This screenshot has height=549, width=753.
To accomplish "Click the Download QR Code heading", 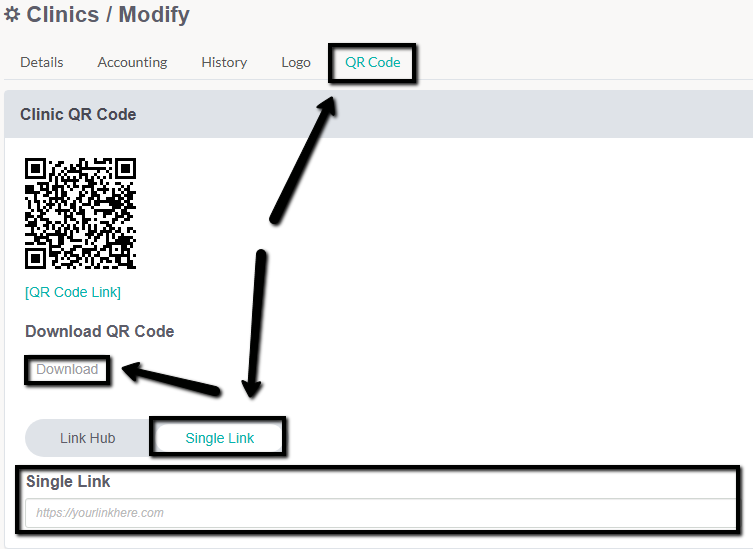I will pos(99,331).
